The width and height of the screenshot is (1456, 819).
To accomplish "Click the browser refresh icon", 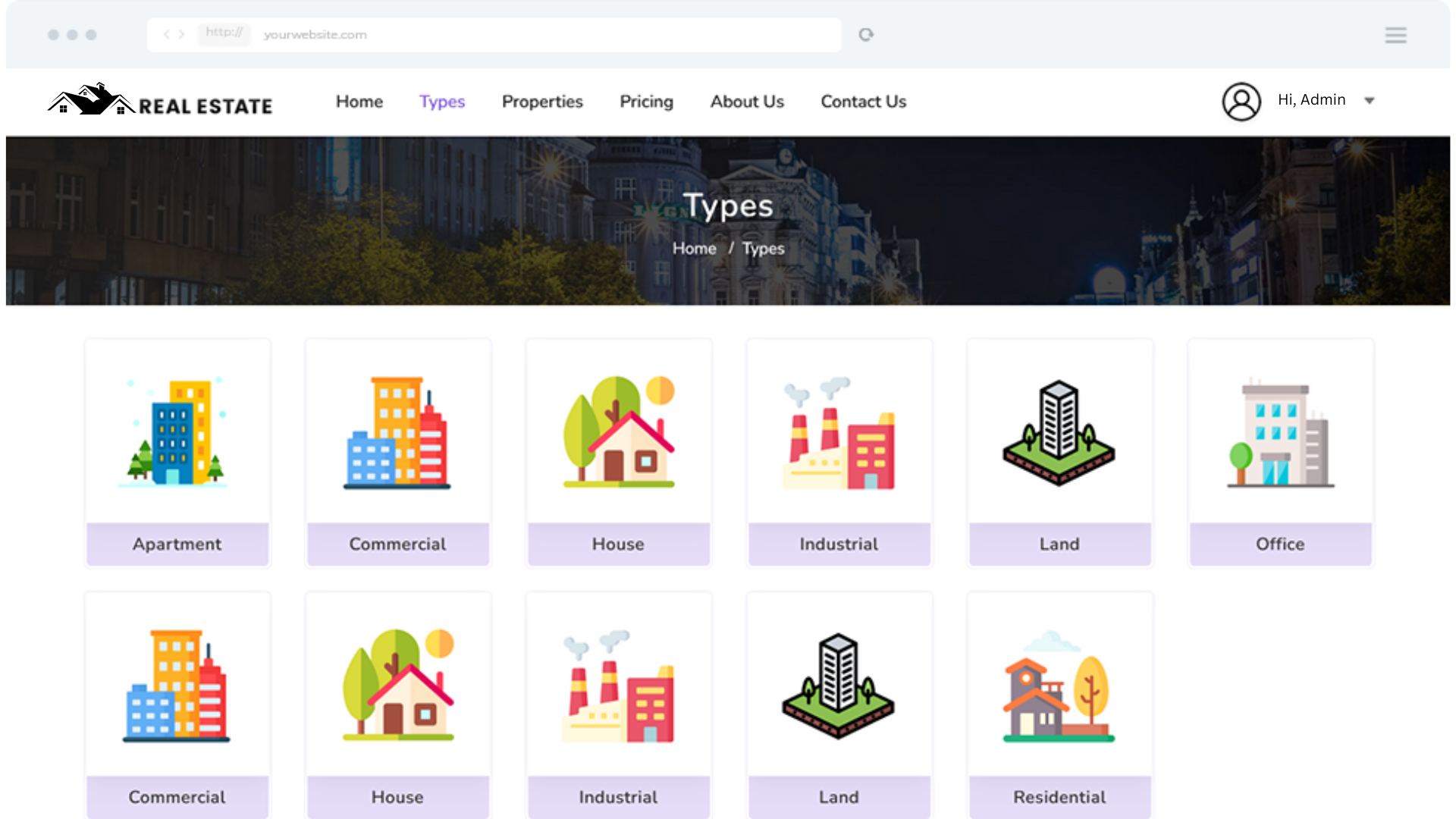I will (866, 35).
